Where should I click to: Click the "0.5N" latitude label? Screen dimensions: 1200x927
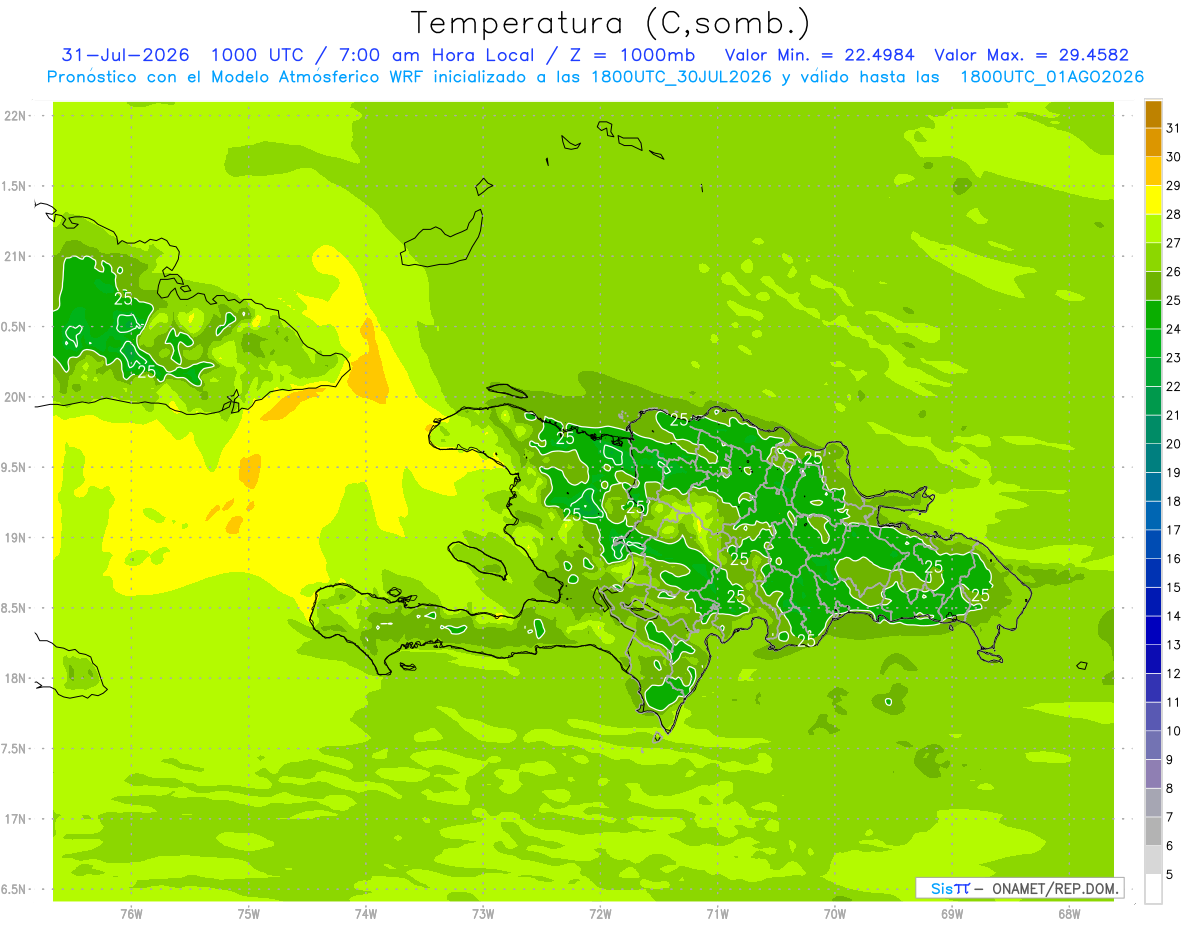click(x=15, y=327)
